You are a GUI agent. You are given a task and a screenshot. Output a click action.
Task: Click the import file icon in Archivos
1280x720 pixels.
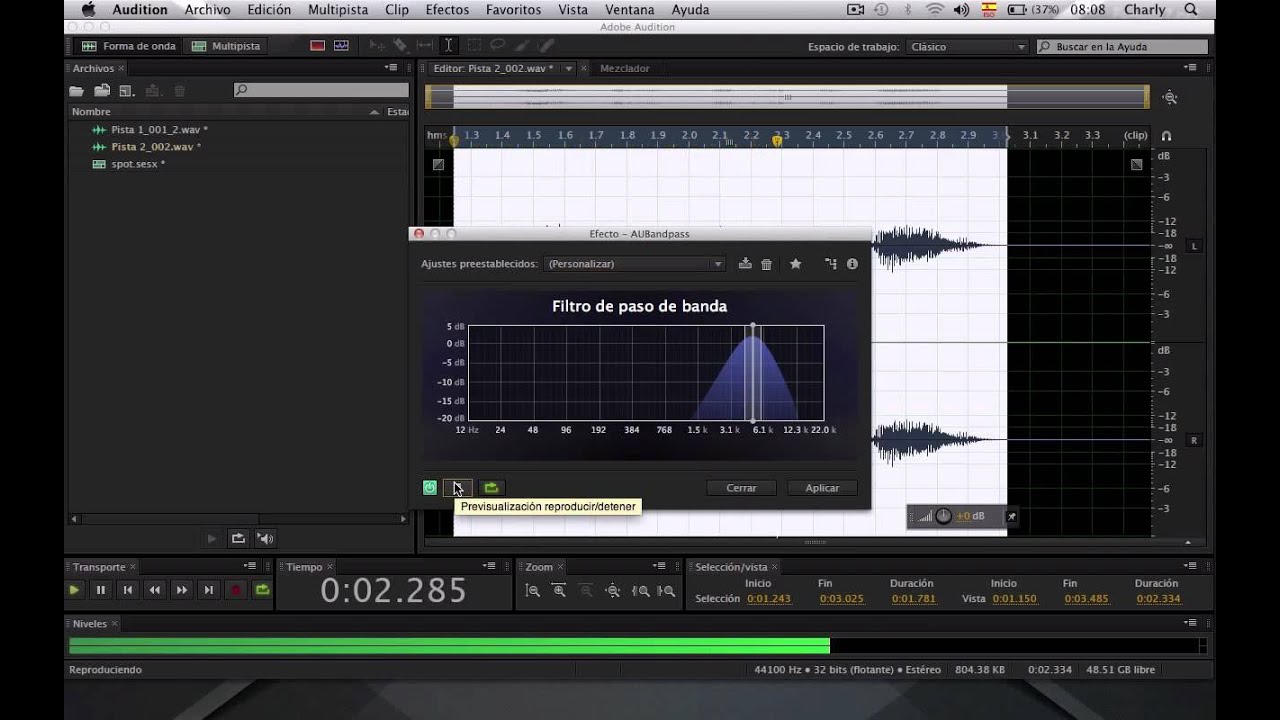[102, 91]
